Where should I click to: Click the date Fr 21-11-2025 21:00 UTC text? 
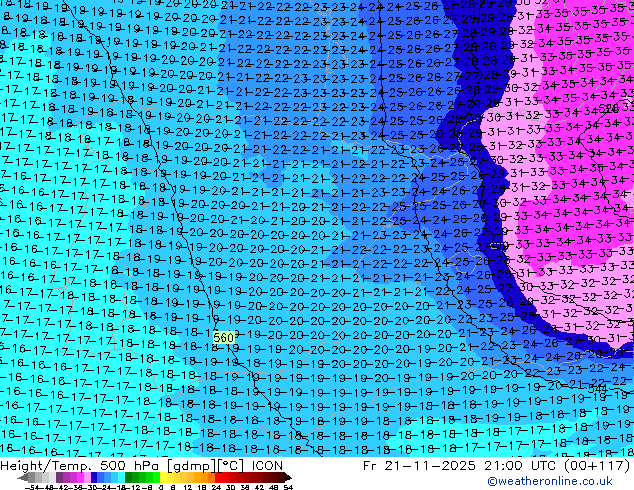click(460, 466)
